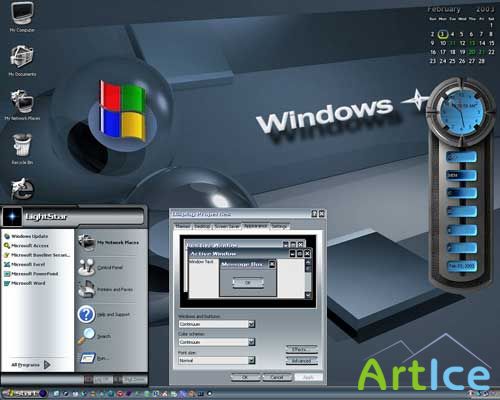500x400 pixels.
Task: Click the preview Message Box OK button
Action: pyautogui.click(x=248, y=283)
